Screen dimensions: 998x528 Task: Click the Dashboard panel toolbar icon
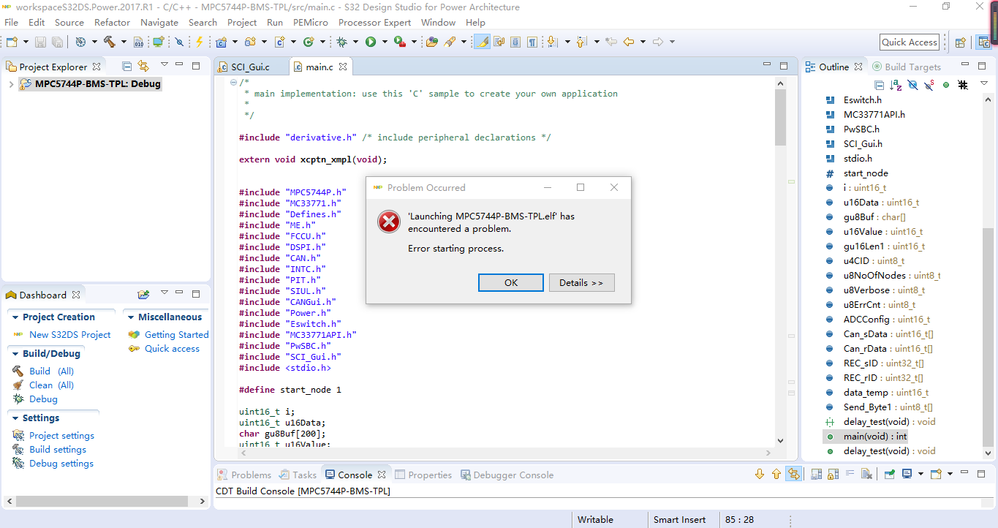[x=143, y=295]
